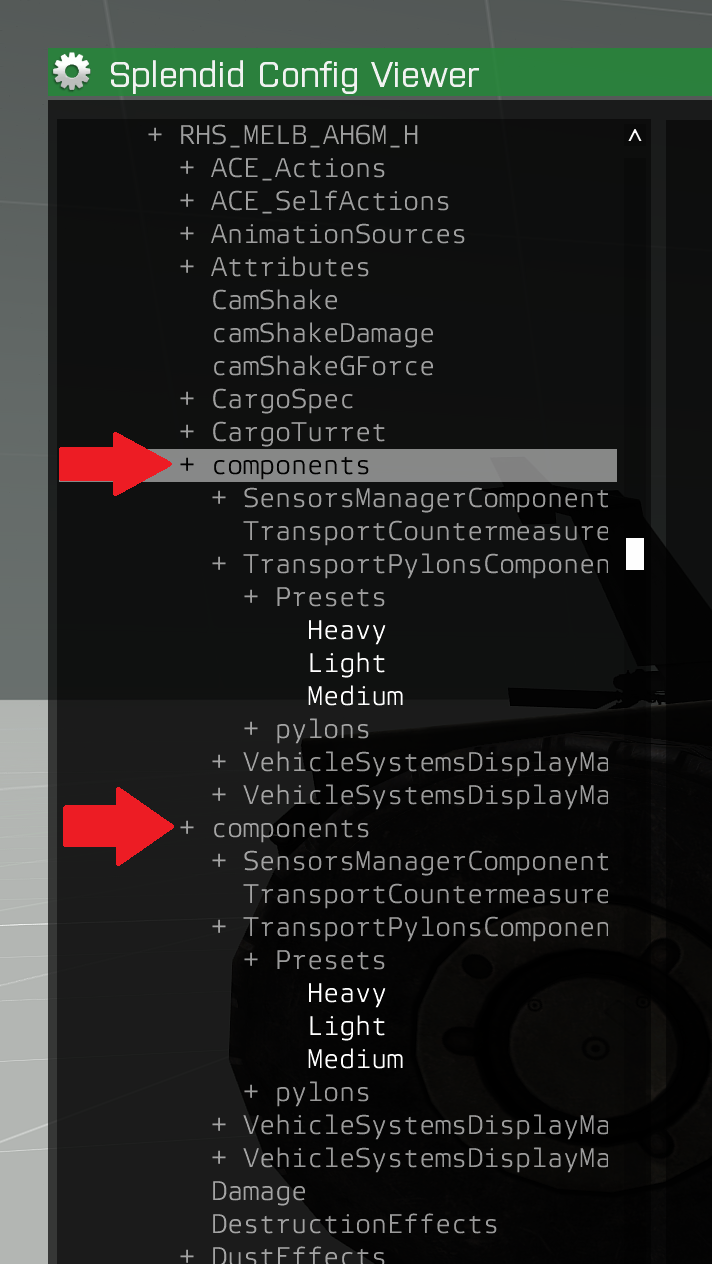This screenshot has height=1264, width=712.
Task: Select the ACE_Actions label
Action: pyautogui.click(x=298, y=168)
